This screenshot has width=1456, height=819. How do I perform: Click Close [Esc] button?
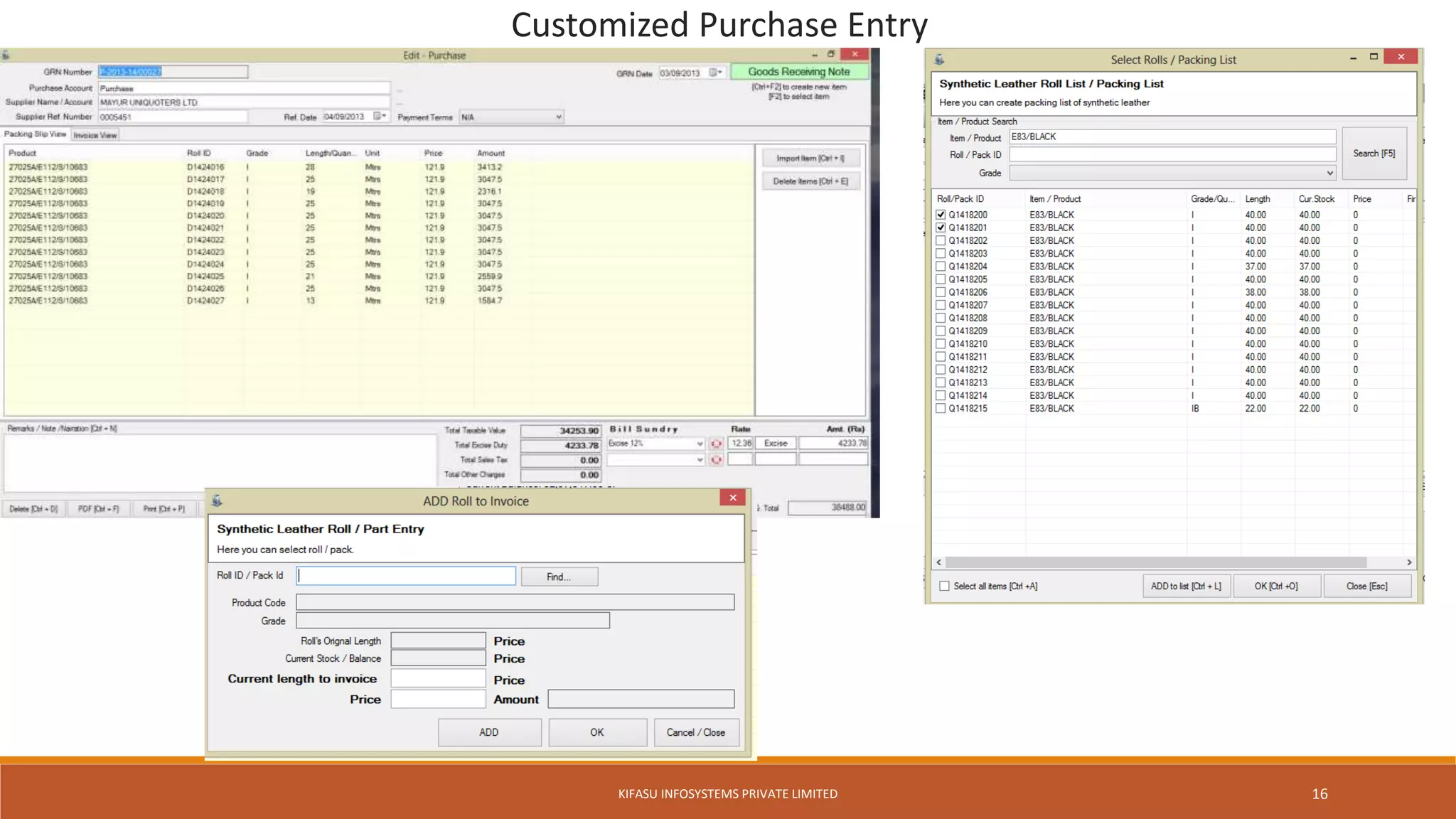pos(1366,587)
